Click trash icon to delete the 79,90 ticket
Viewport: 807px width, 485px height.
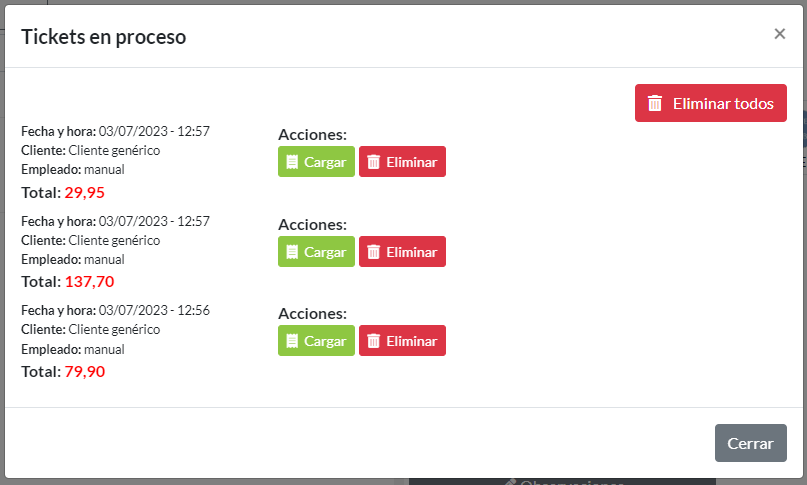(x=373, y=341)
